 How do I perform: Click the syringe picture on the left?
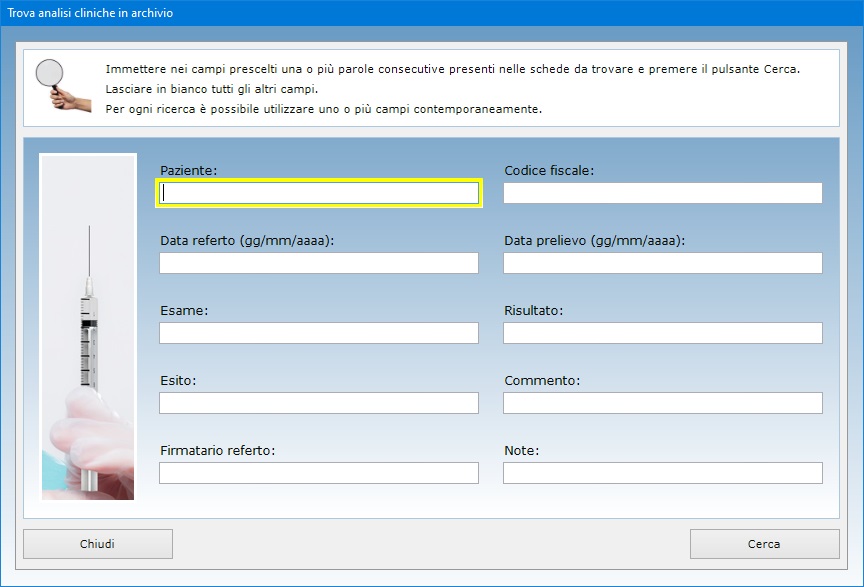88,326
